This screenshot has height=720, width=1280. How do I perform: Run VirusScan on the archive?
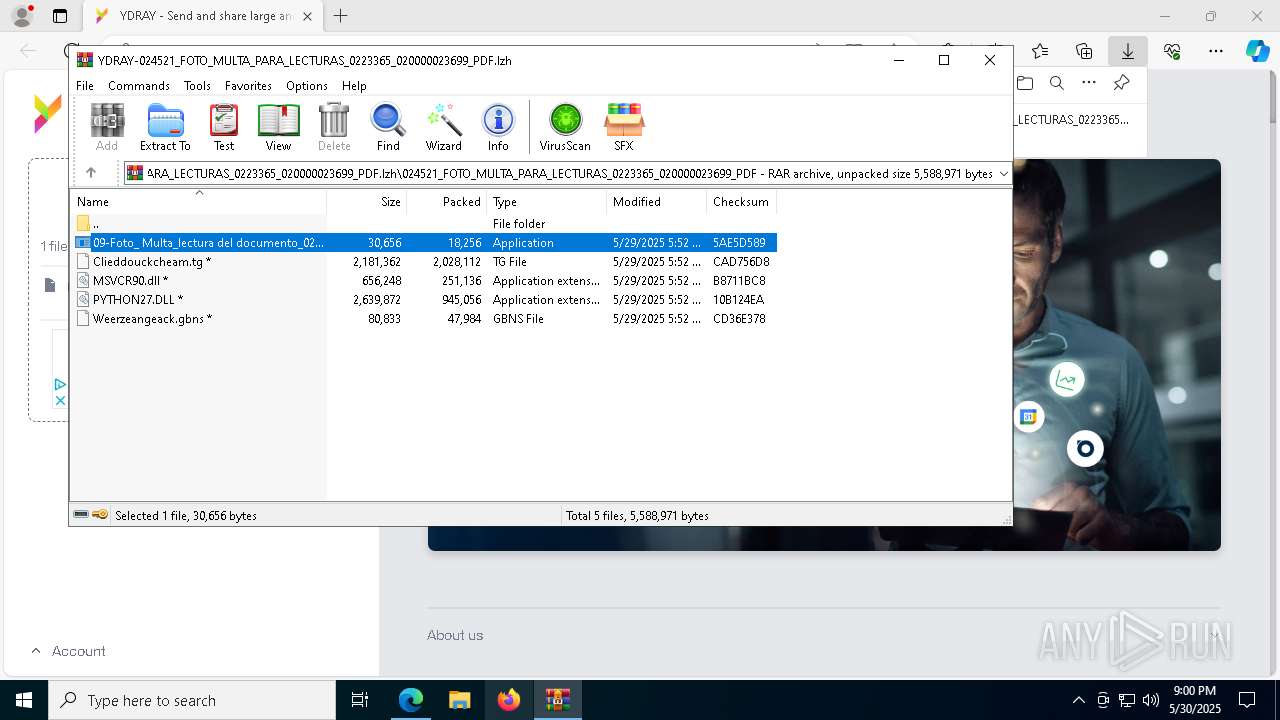(x=565, y=127)
